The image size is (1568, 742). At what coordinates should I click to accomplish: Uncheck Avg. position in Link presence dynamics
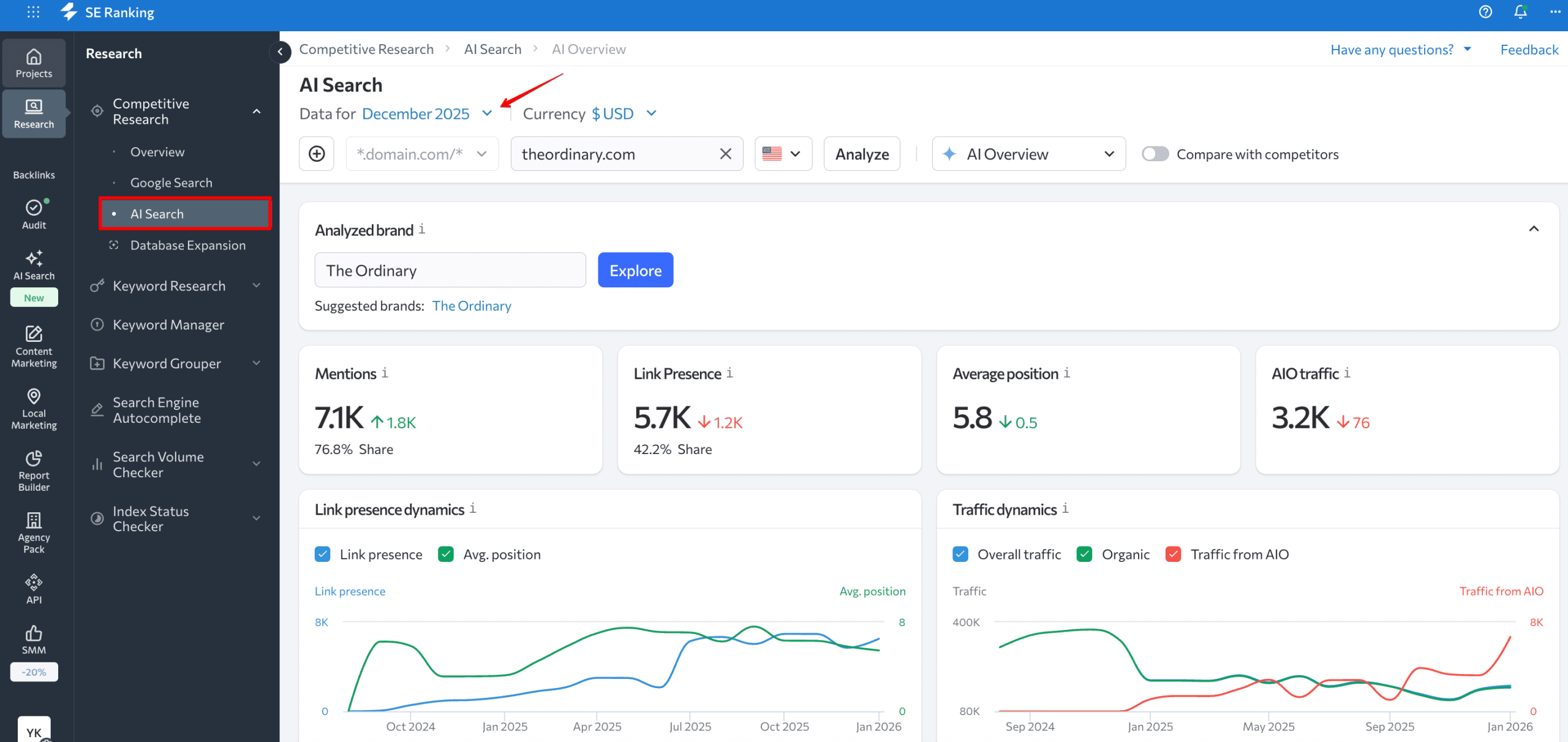coord(447,553)
